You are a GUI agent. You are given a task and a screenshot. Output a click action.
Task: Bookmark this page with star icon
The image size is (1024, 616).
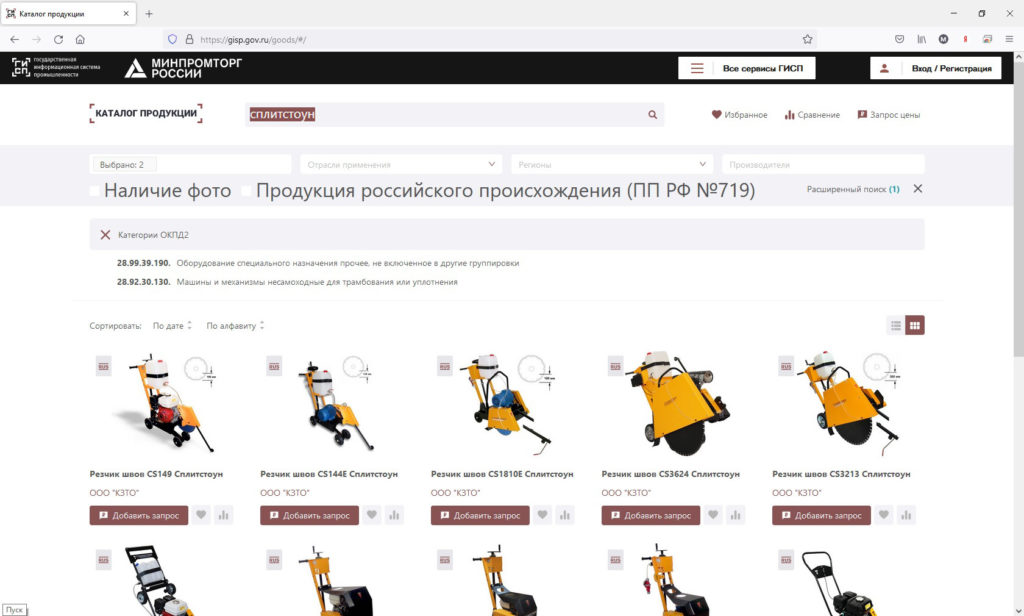807,39
